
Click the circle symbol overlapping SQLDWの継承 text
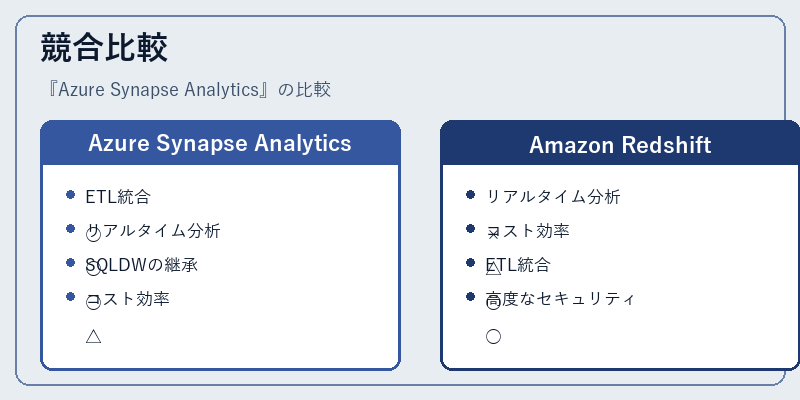point(93,268)
